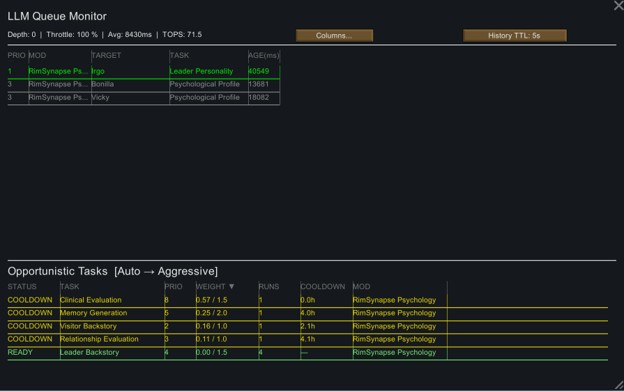The width and height of the screenshot is (624, 391).
Task: Click Psychological Profile in Vicky row
Action: pos(205,97)
